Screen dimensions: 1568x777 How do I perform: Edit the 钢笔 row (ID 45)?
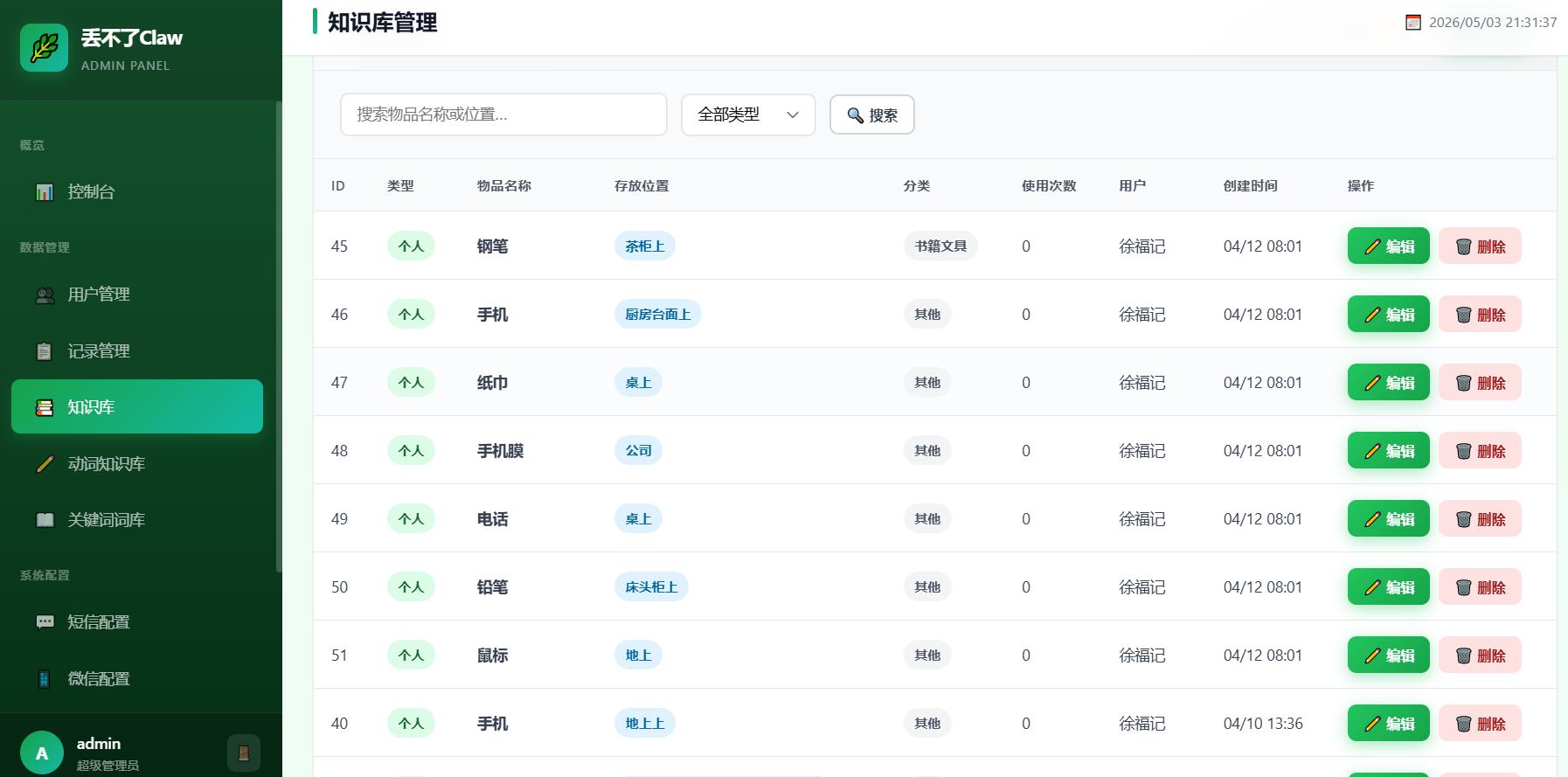pyautogui.click(x=1388, y=246)
